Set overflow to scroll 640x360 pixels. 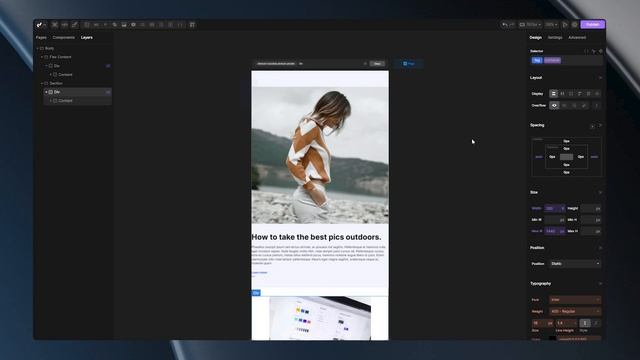(574, 106)
